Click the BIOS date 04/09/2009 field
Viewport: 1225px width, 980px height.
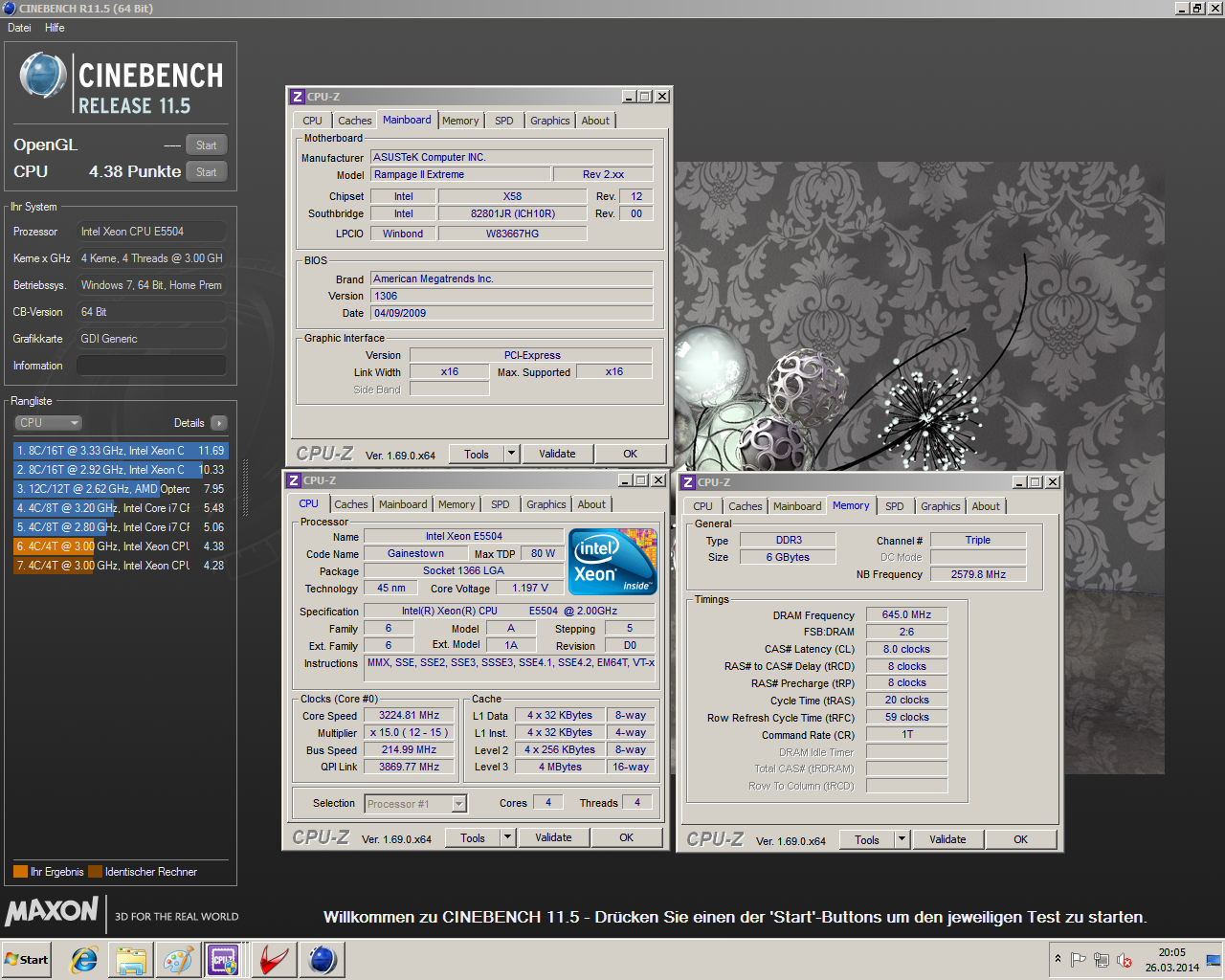[x=512, y=313]
